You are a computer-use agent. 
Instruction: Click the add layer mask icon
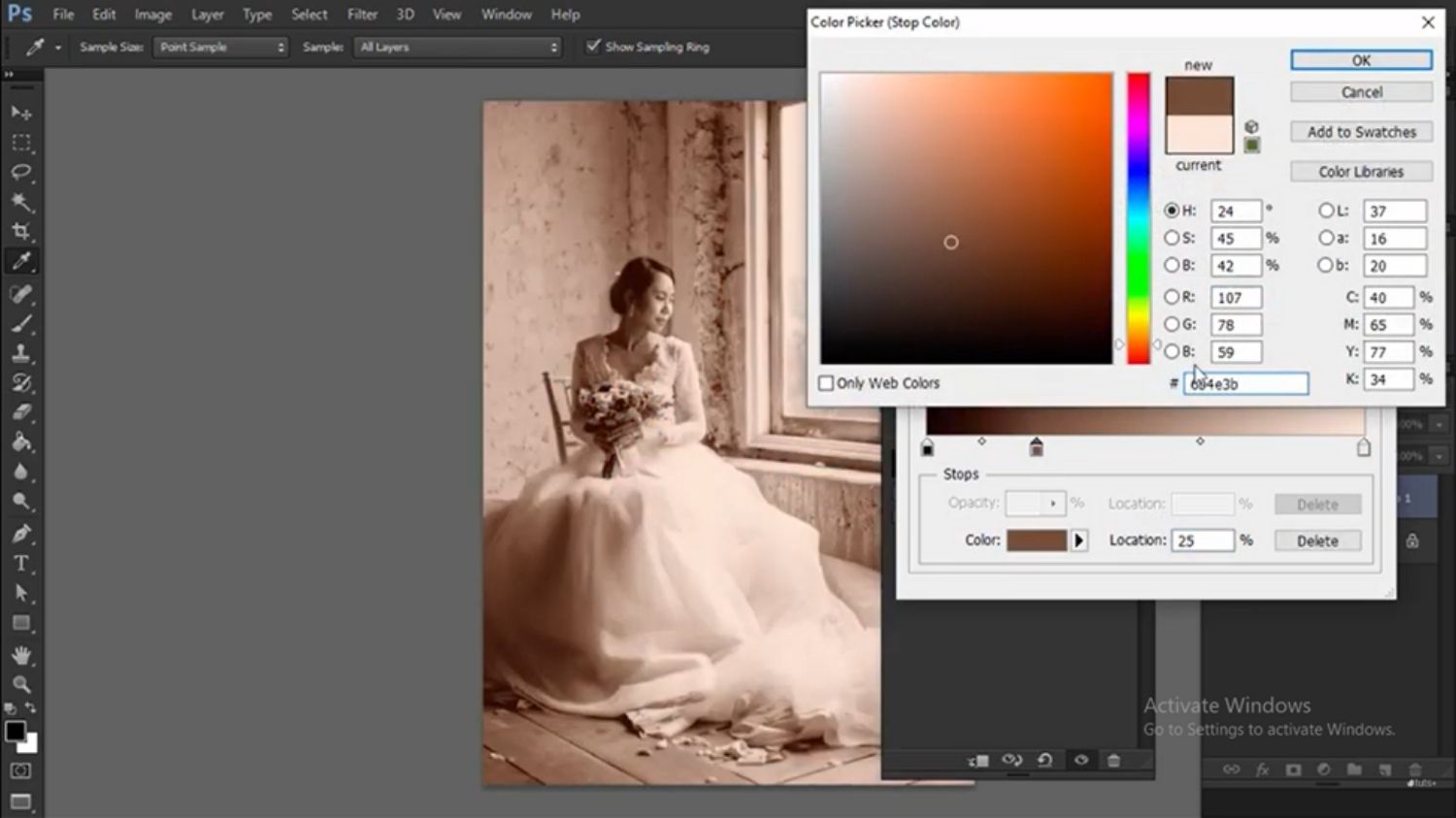(x=1293, y=769)
